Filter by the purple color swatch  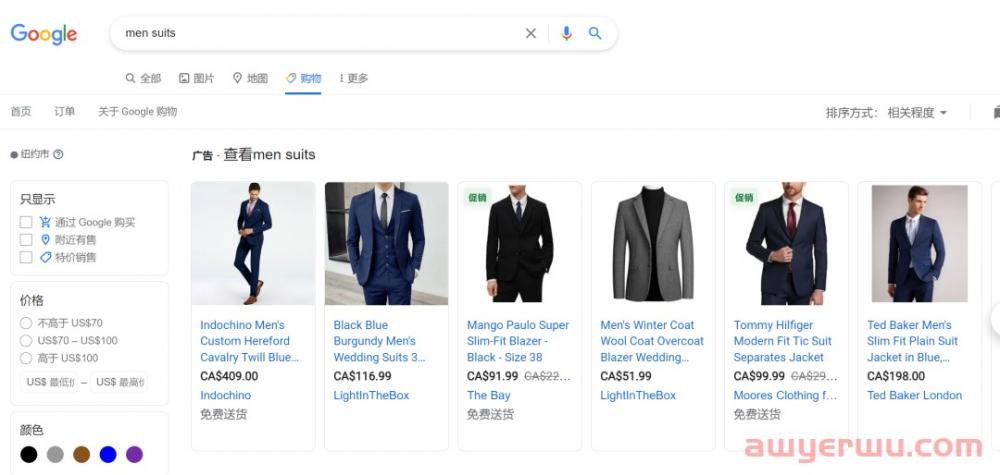pos(135,455)
